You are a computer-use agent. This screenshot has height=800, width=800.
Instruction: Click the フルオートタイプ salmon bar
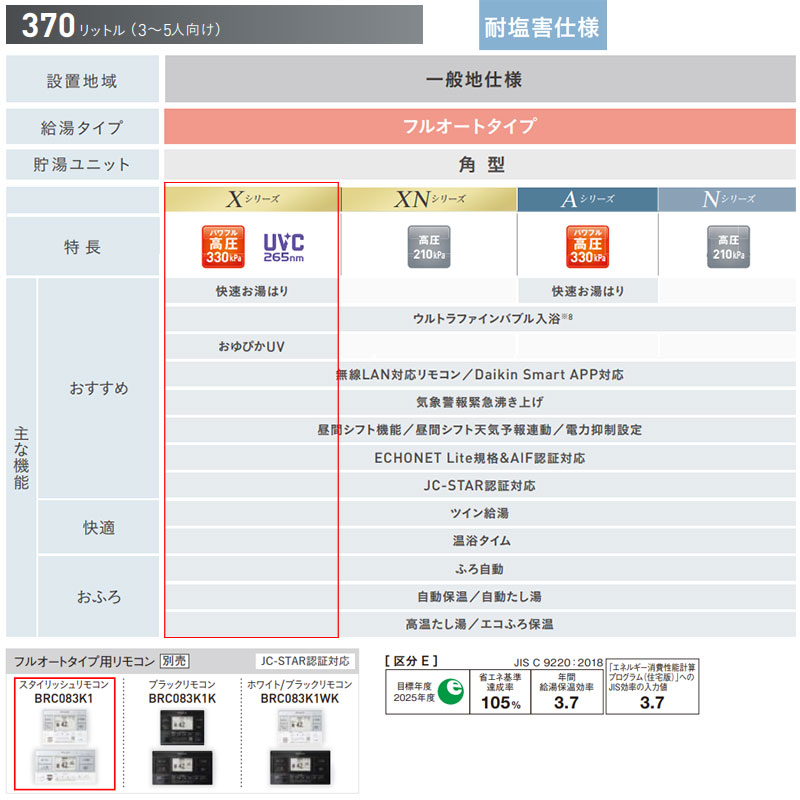click(x=480, y=126)
